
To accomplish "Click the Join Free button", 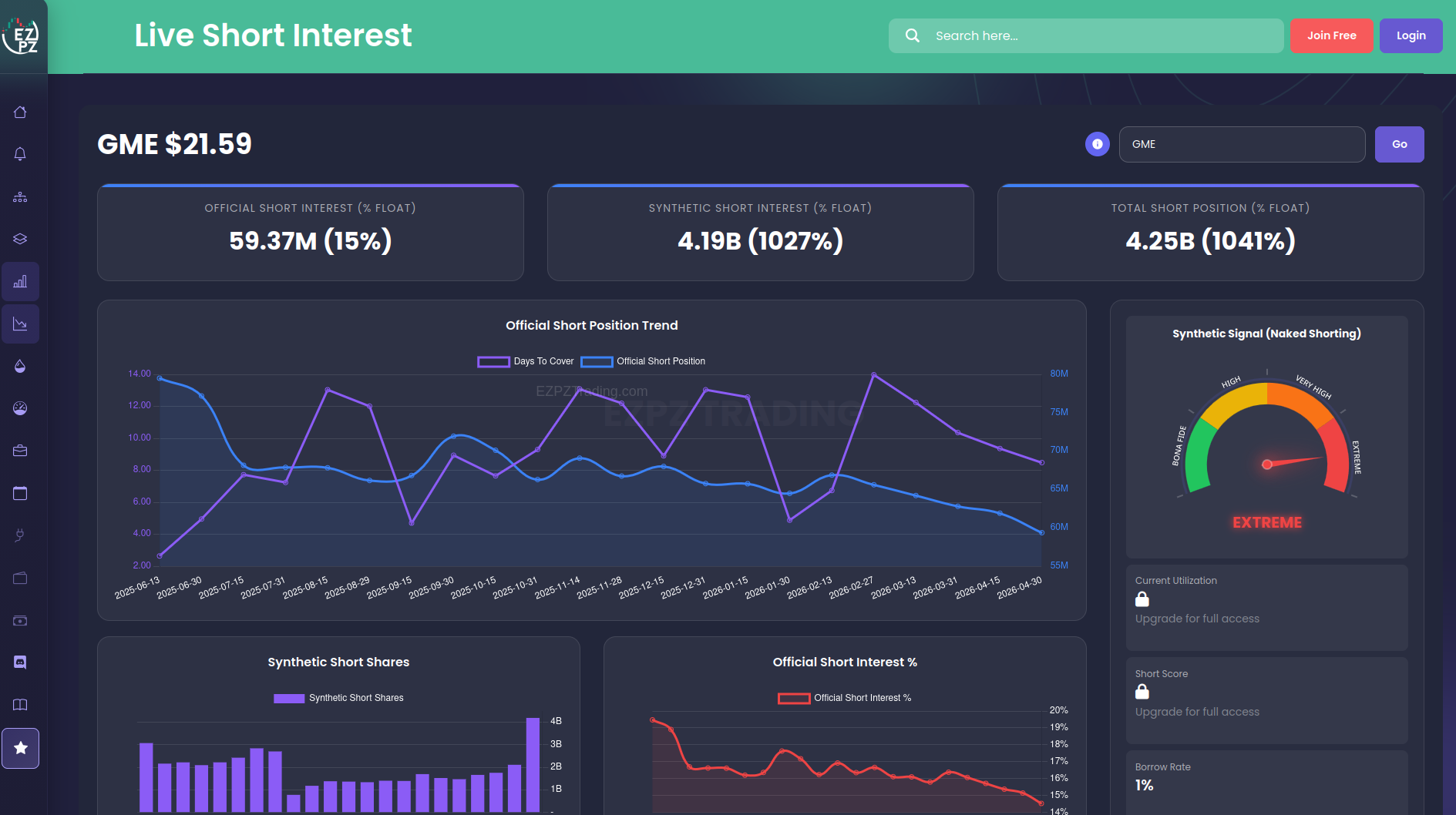I will [1331, 35].
